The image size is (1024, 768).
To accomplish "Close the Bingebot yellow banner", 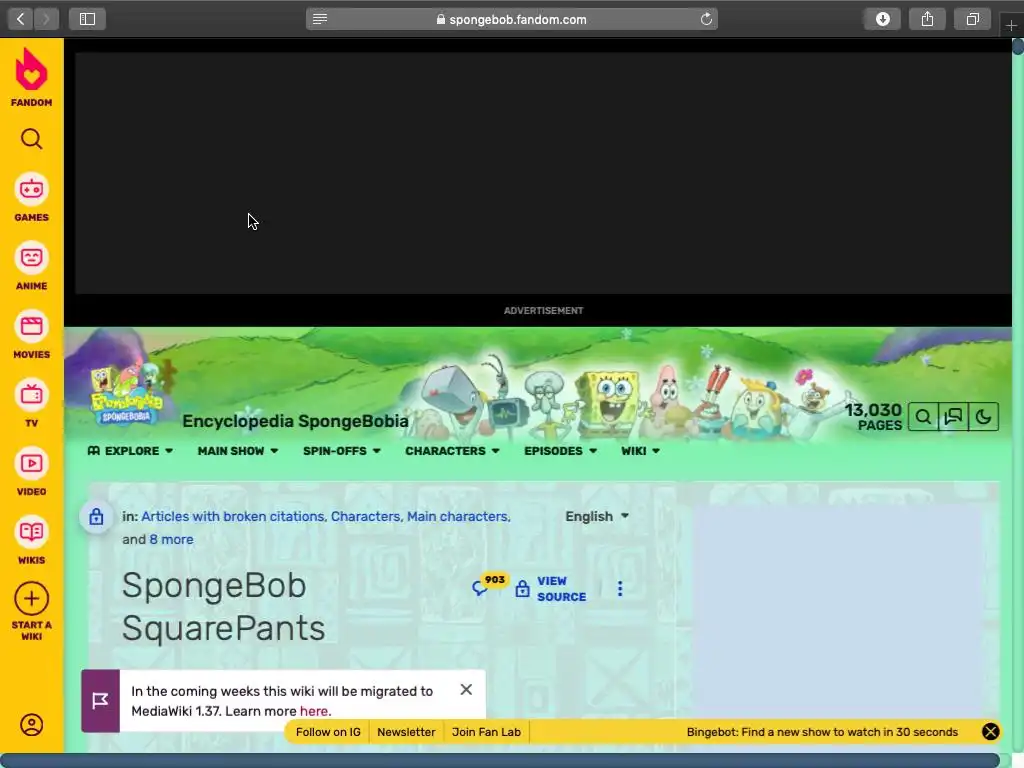I will click(x=991, y=731).
